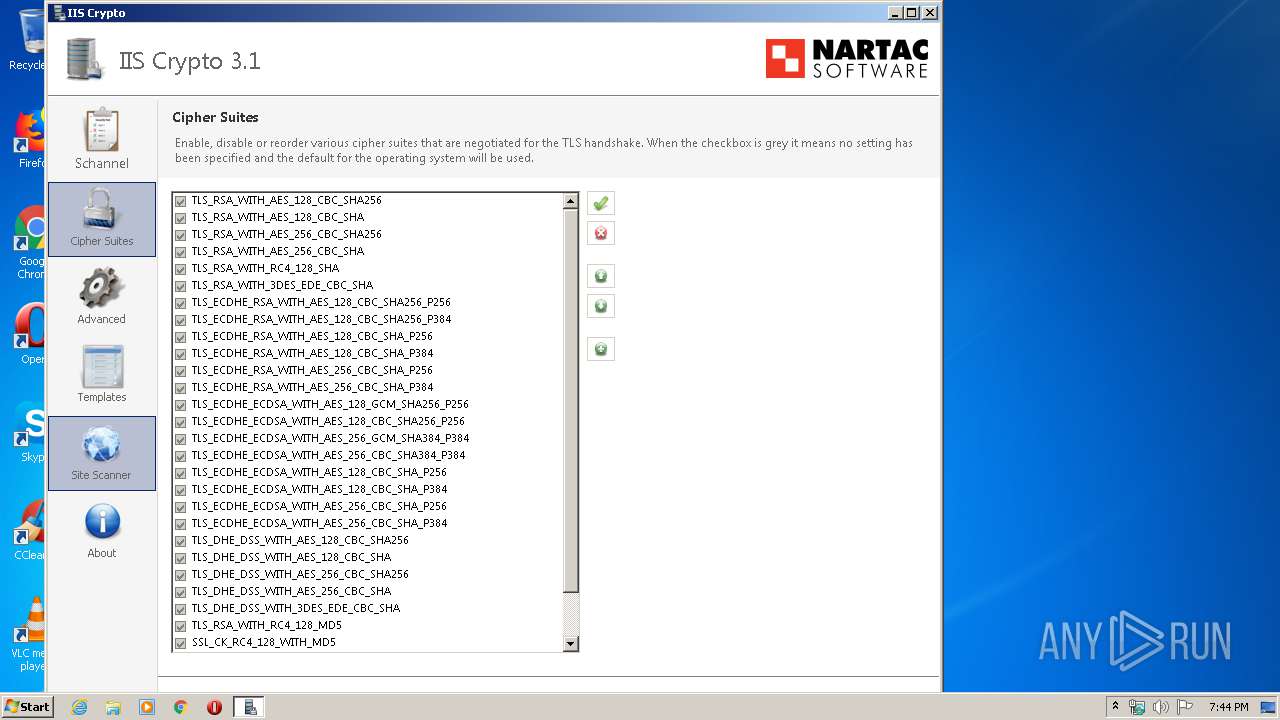Select TLS_ECDHE_ECDSA_WITH_AES_128_CBC_SHA_P256 row text

coord(319,472)
